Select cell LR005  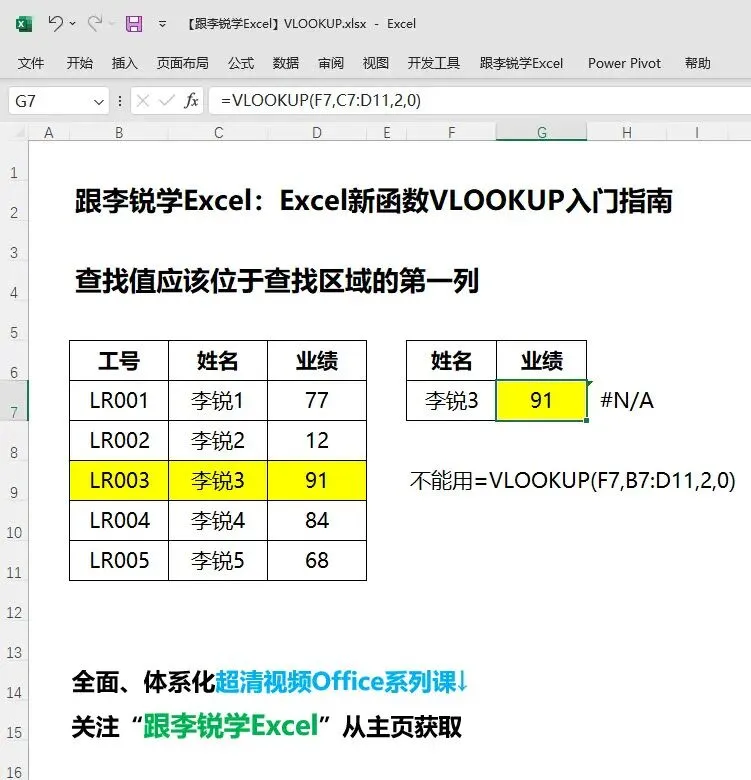coord(119,561)
